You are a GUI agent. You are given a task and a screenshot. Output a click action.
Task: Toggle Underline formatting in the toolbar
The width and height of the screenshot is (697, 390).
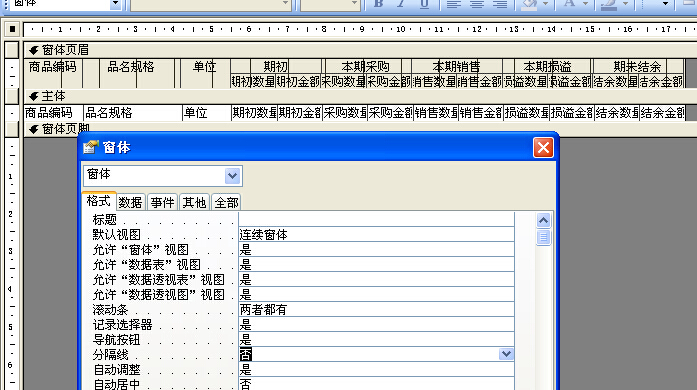425,4
